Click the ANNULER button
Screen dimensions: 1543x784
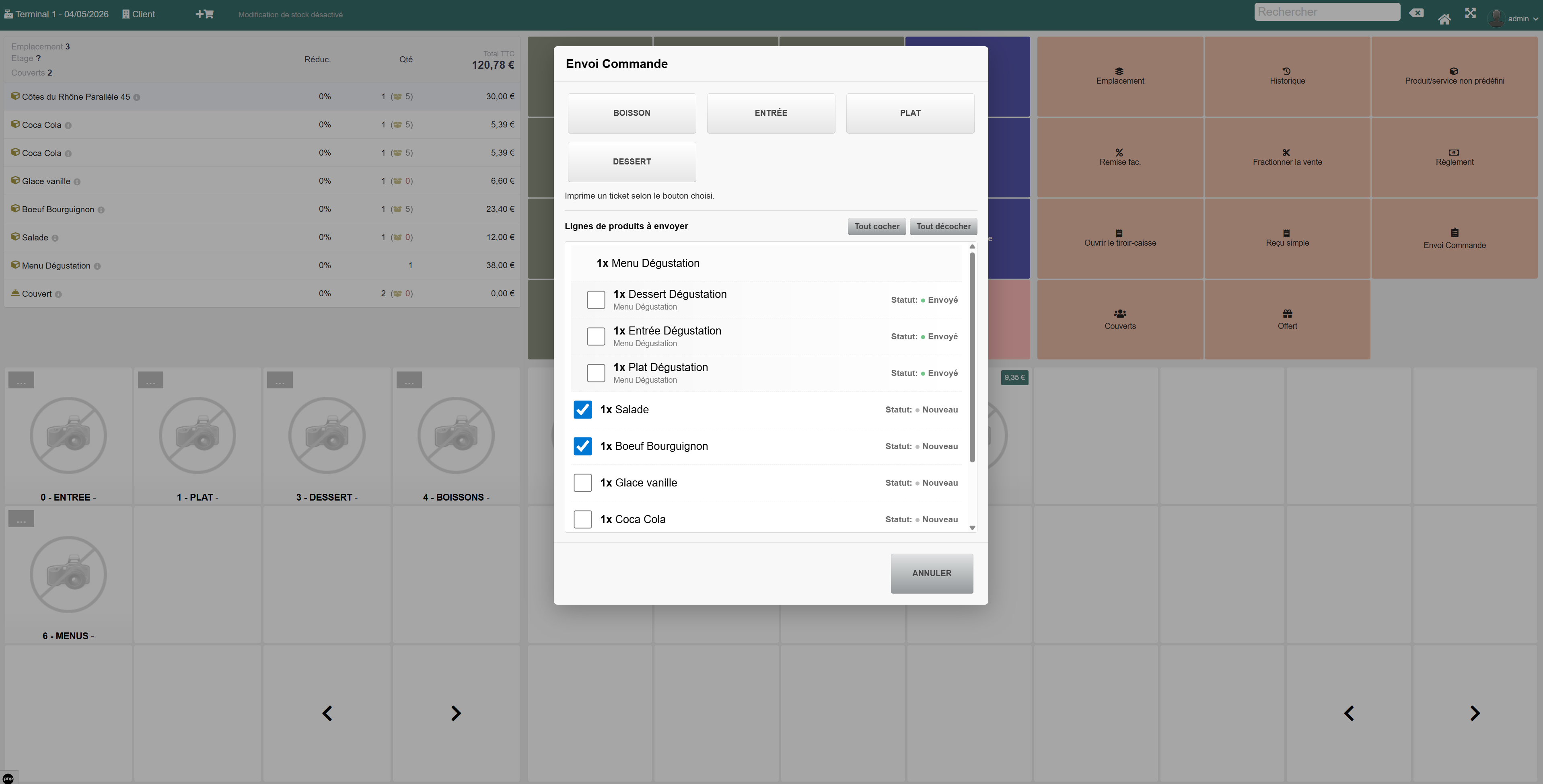[x=932, y=573]
